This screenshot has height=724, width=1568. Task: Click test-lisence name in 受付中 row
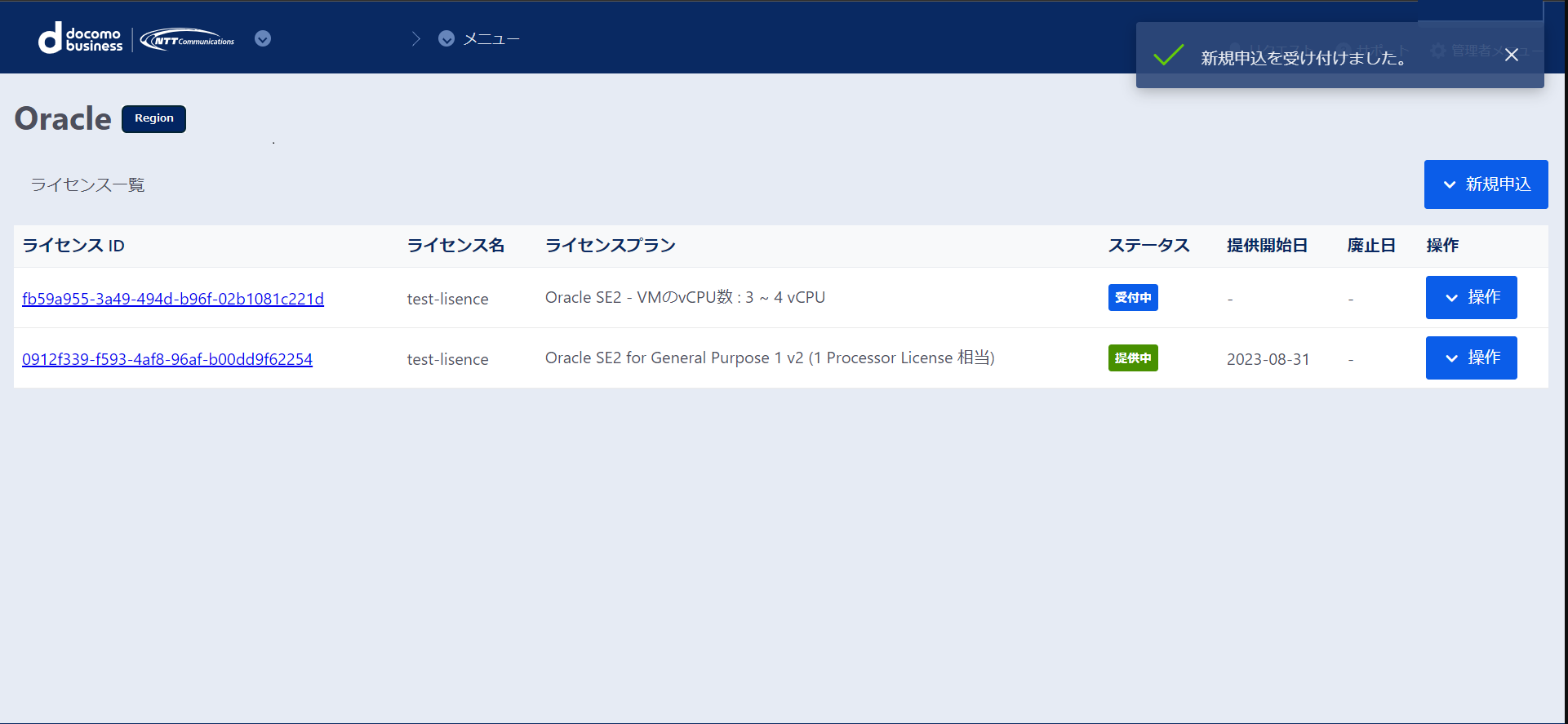click(x=448, y=299)
